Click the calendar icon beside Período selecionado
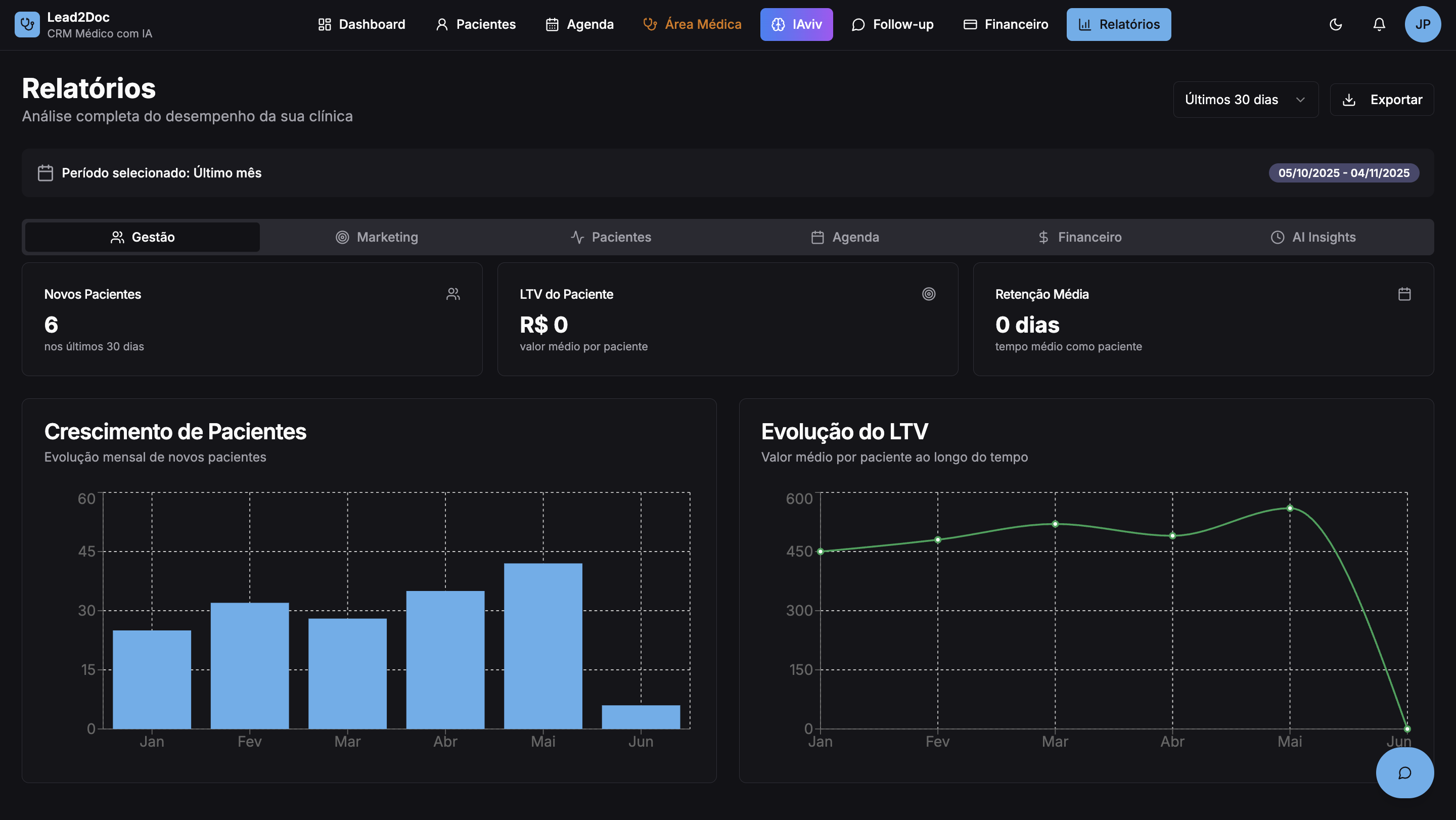The width and height of the screenshot is (1456, 820). 45,173
